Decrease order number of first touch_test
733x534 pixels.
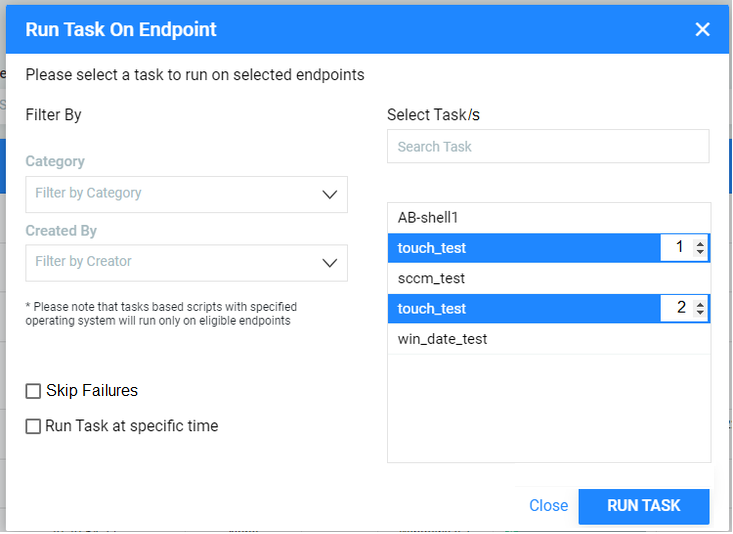[x=700, y=252]
